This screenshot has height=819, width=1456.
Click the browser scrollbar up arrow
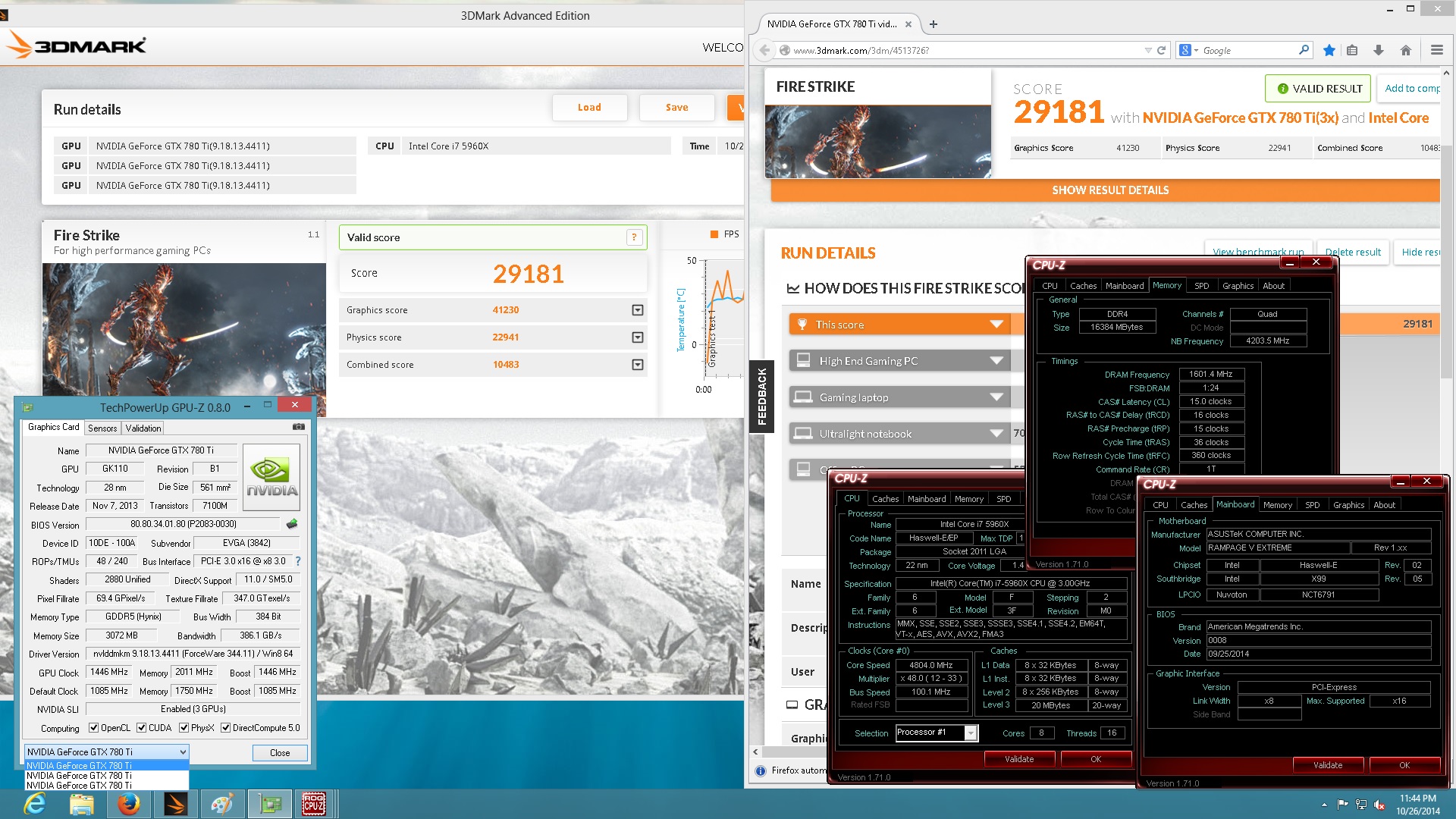1446,74
